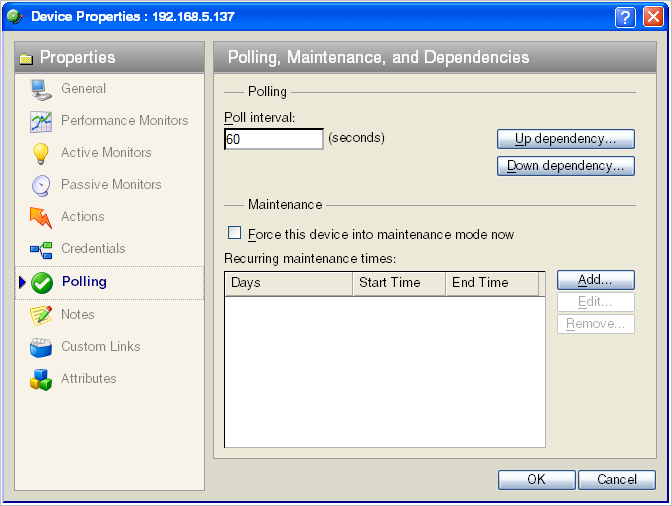Open Custom Links section
The width and height of the screenshot is (672, 506).
click(101, 346)
